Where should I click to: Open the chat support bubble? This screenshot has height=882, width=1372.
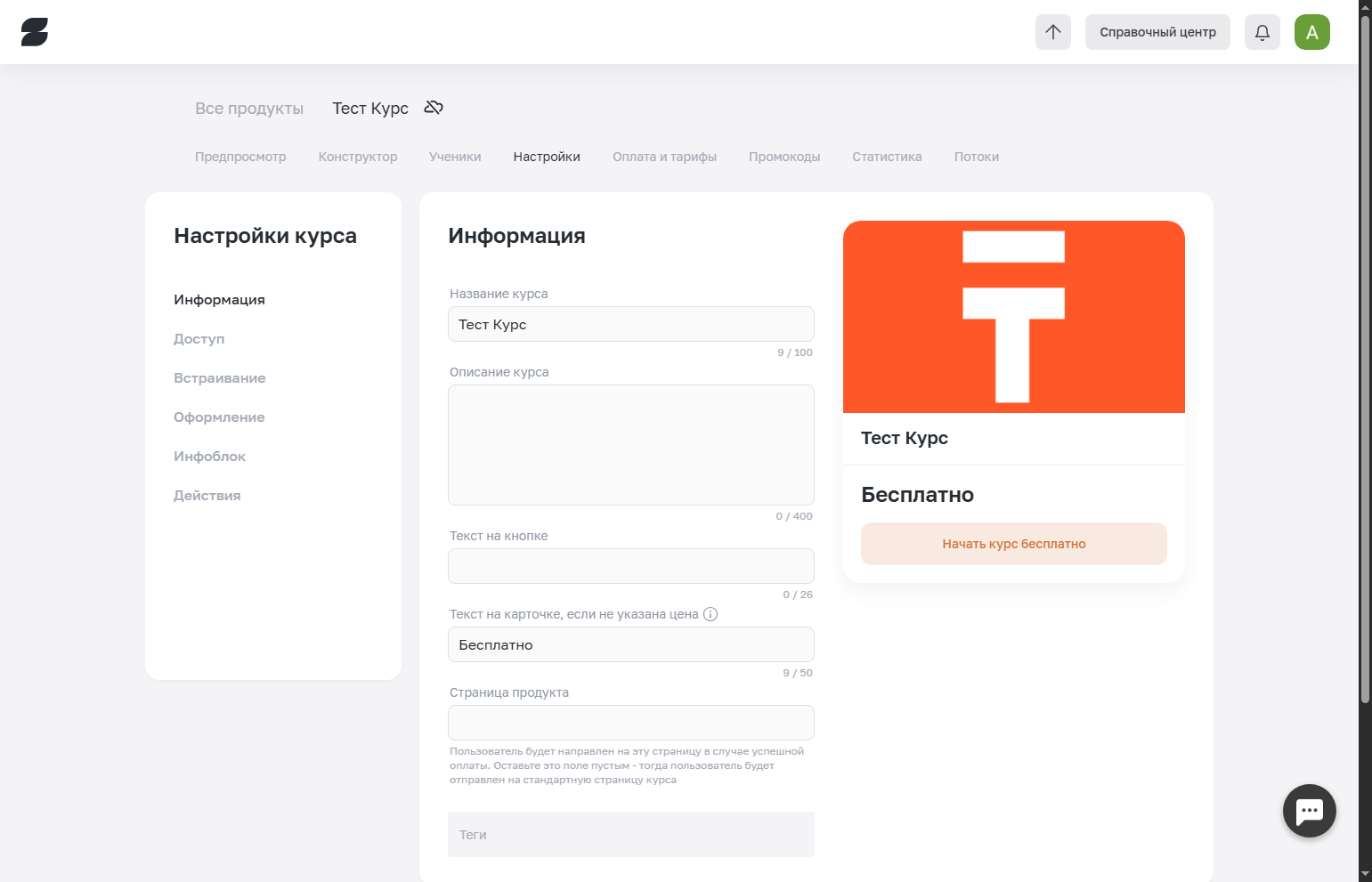(x=1310, y=811)
